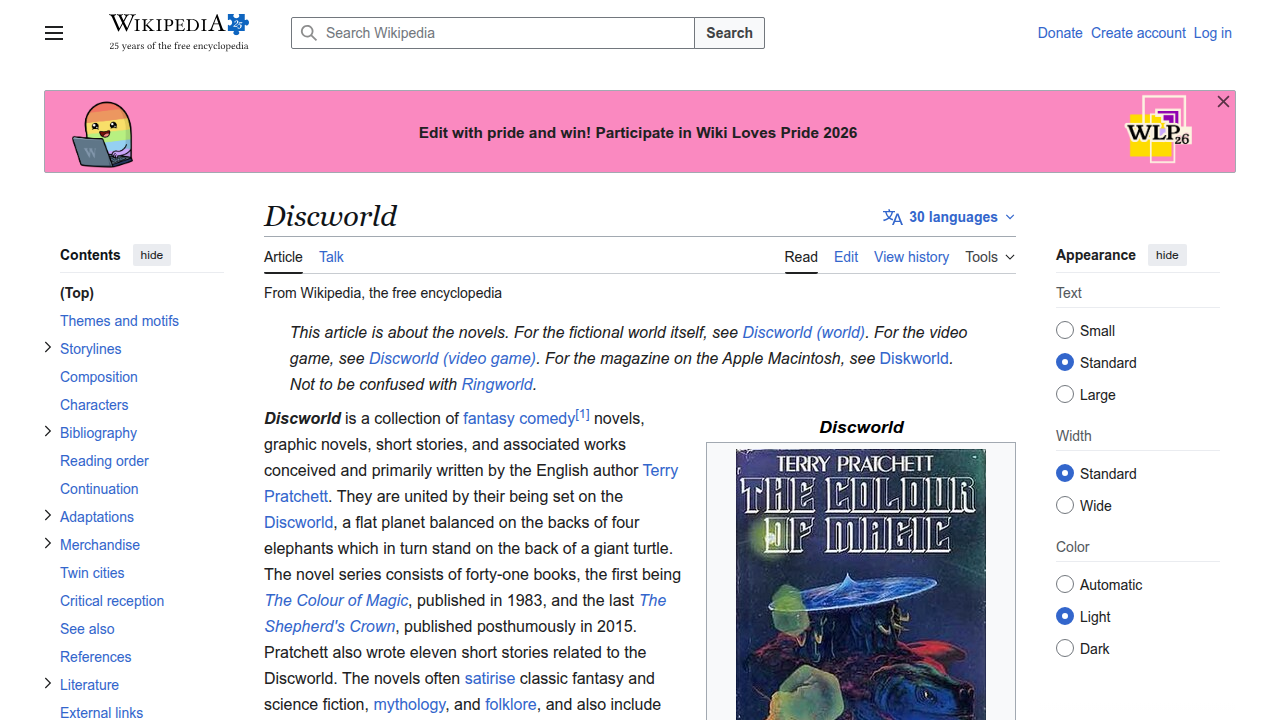
Task: Open the Edit tab
Action: (846, 257)
